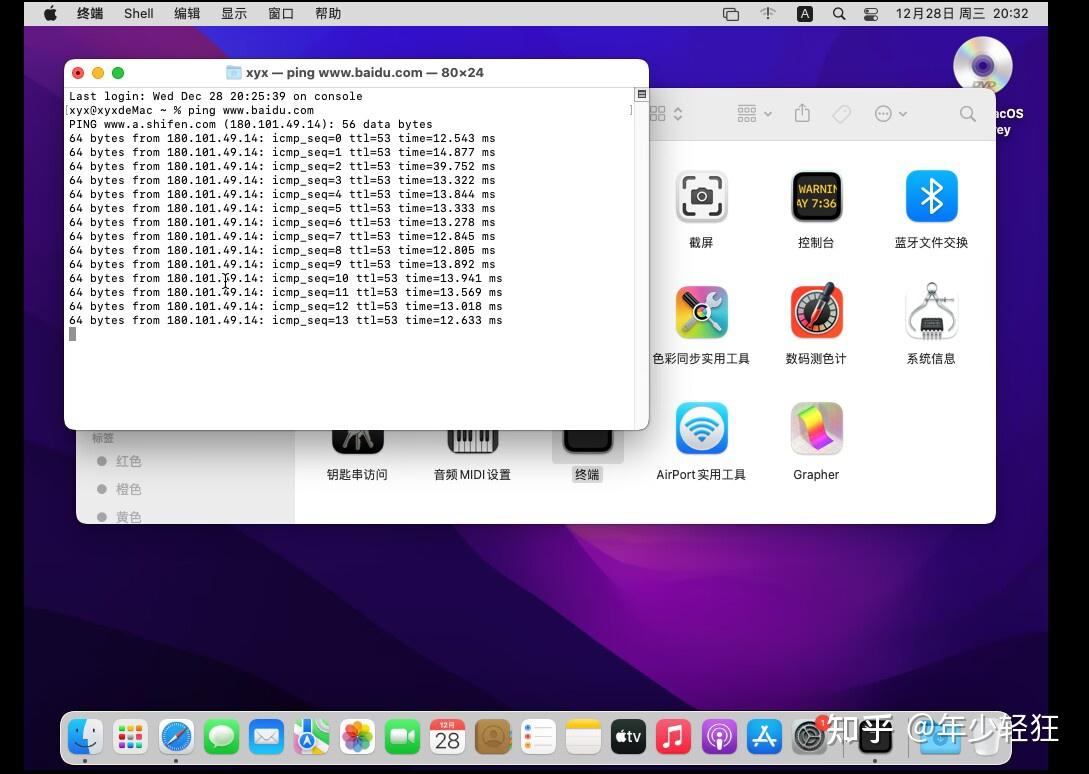Screen dimensions: 1089x774
Task: Open the 窗口 menu in menu bar
Action: tap(278, 13)
